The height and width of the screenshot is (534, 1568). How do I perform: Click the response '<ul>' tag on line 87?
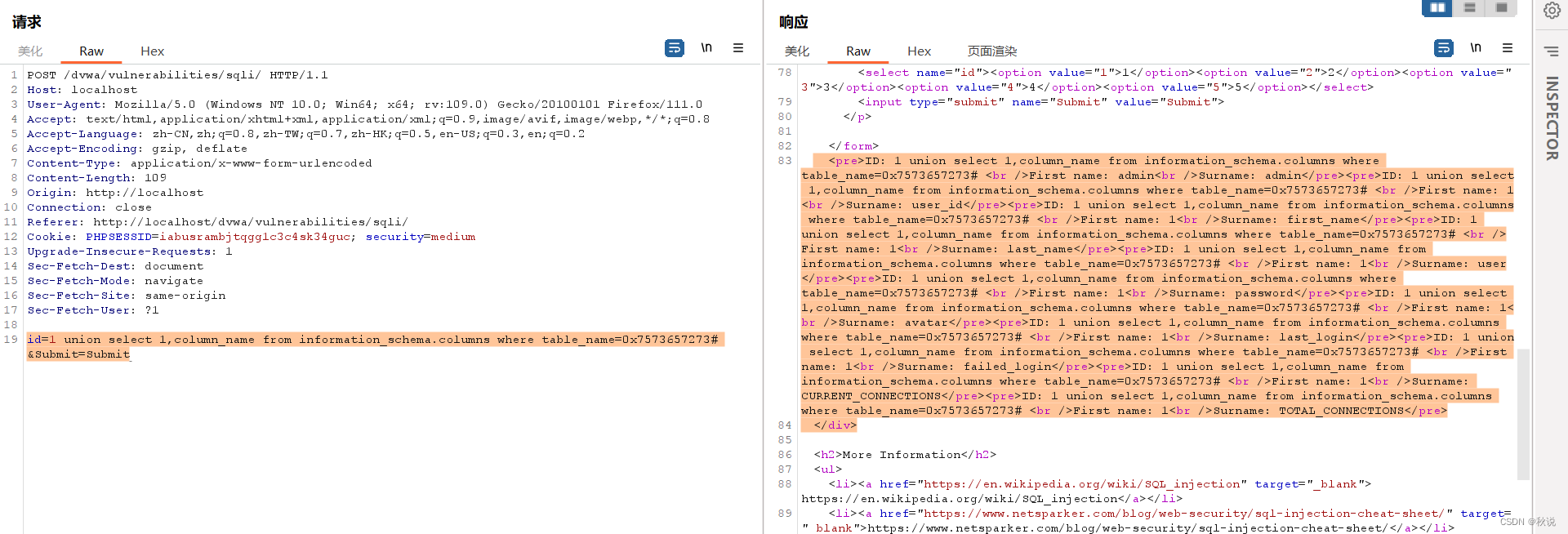tap(827, 469)
